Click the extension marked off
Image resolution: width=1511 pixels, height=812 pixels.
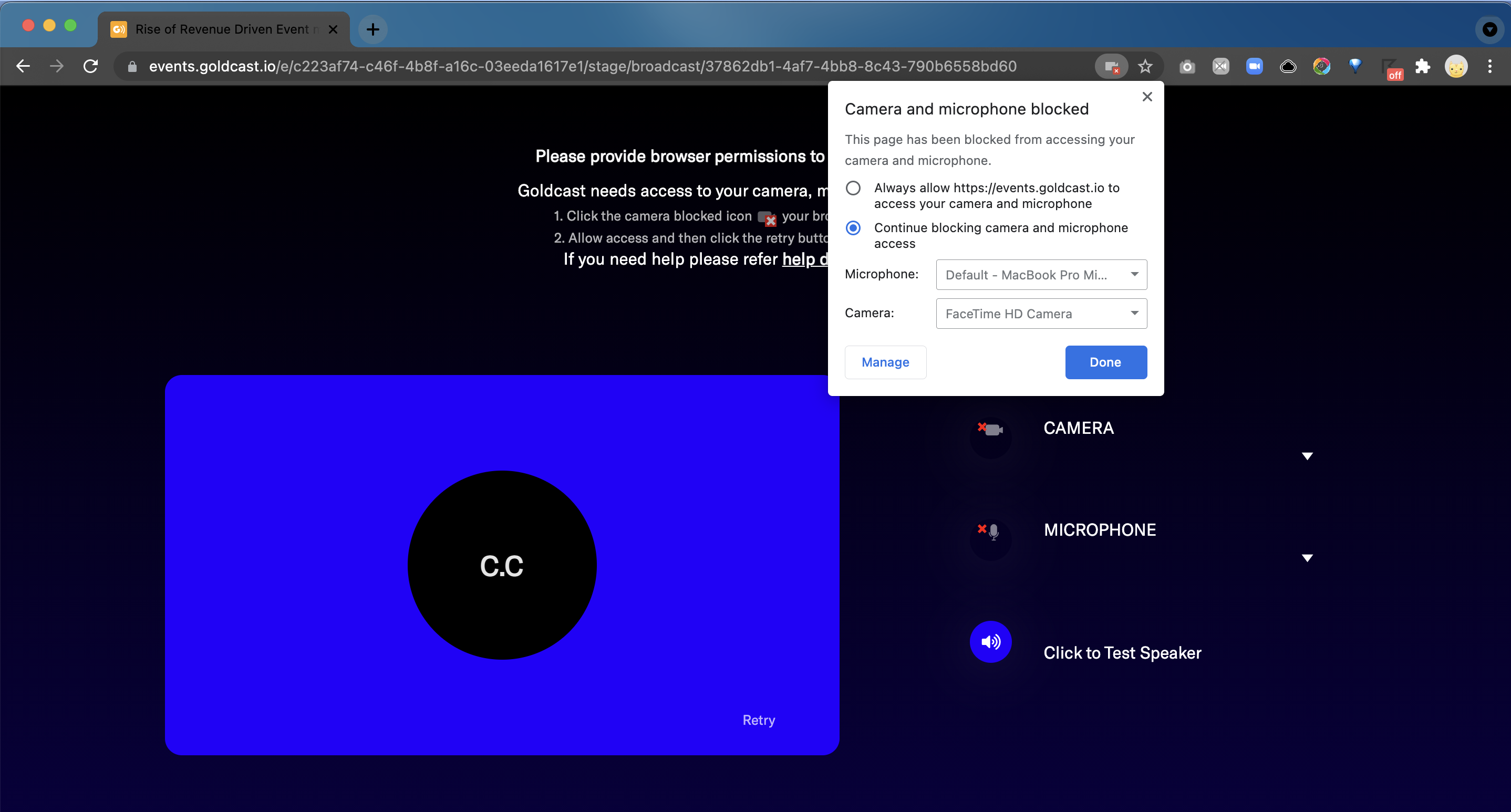pos(1391,69)
